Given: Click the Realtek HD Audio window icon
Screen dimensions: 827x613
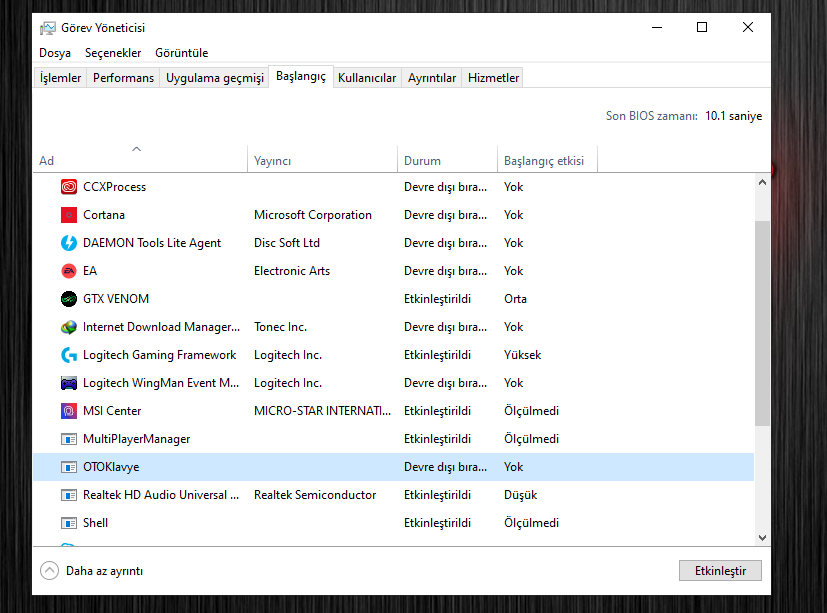Looking at the screenshot, I should point(69,495).
